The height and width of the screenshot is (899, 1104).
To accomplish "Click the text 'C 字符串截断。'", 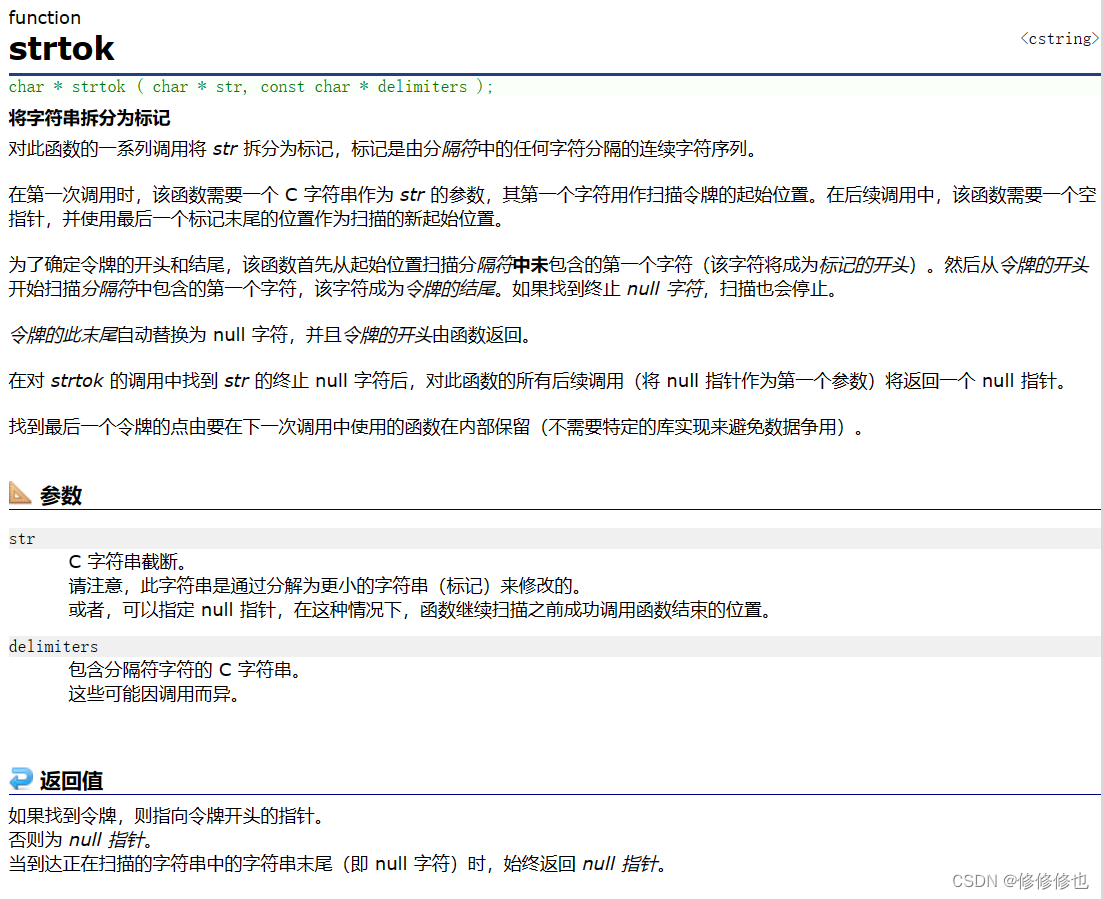I will click(x=128, y=562).
